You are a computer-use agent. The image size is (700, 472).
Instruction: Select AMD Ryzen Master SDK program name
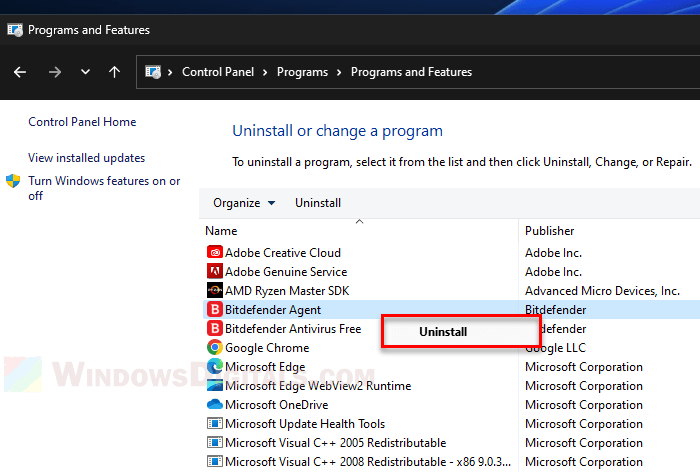(287, 291)
